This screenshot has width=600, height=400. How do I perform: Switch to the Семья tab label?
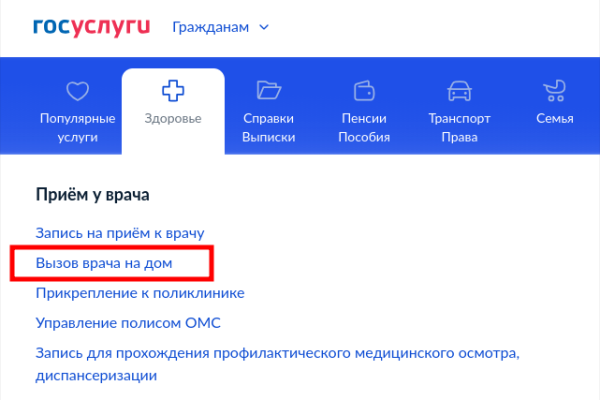click(x=554, y=119)
